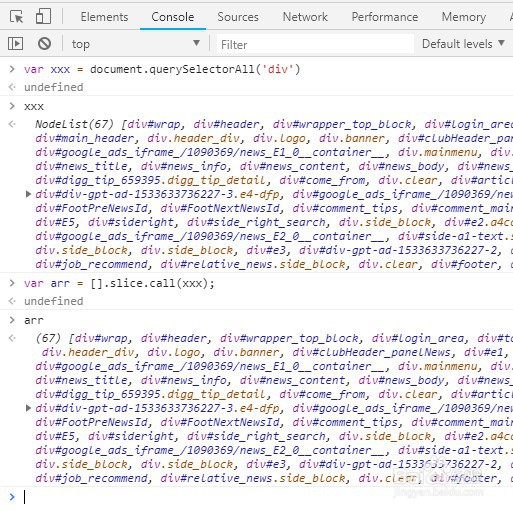The height and width of the screenshot is (510, 513).
Task: Show the console sidebar panel icon
Action: coord(15,44)
